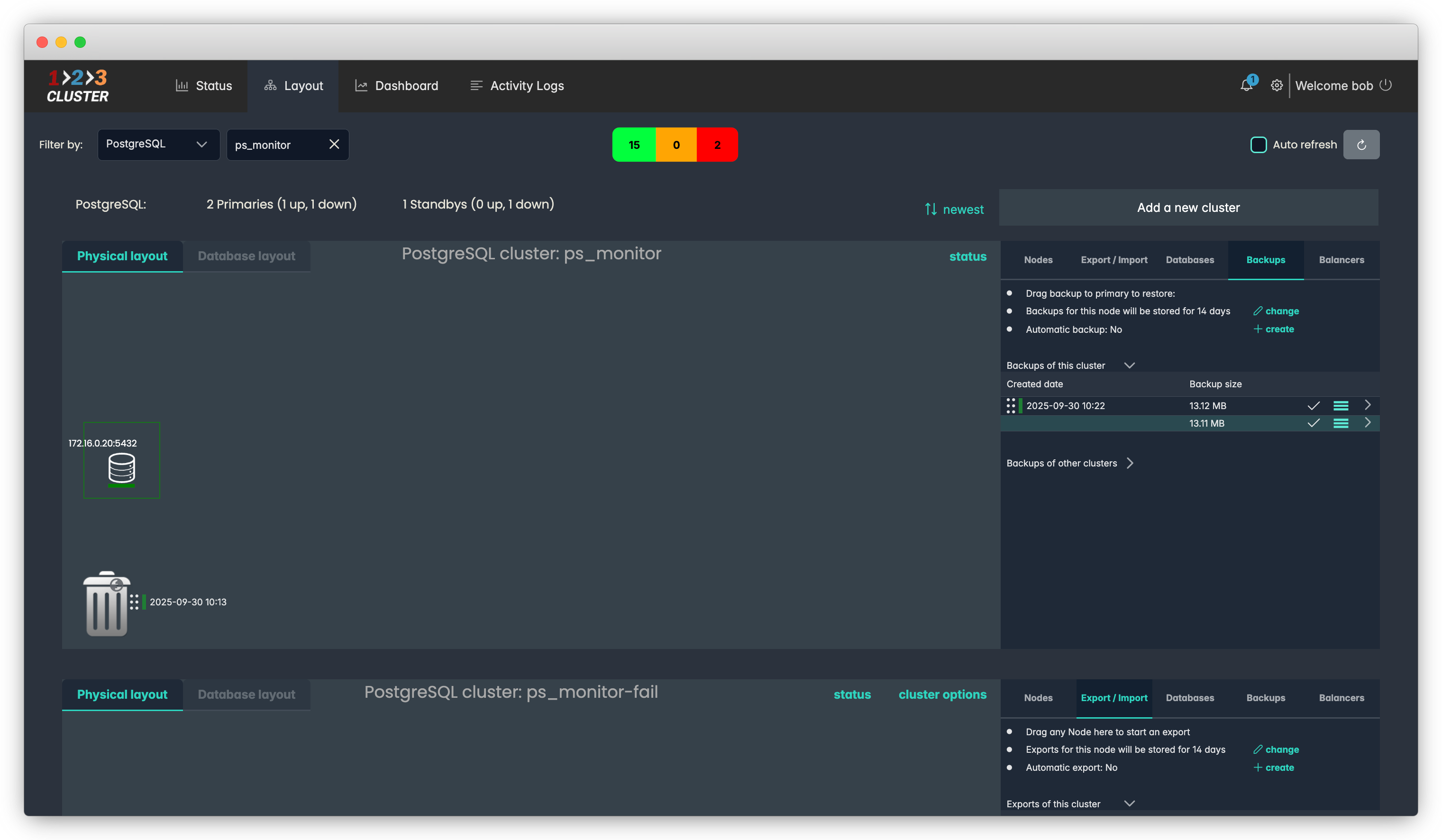Click Add a new cluster button

tap(1188, 208)
